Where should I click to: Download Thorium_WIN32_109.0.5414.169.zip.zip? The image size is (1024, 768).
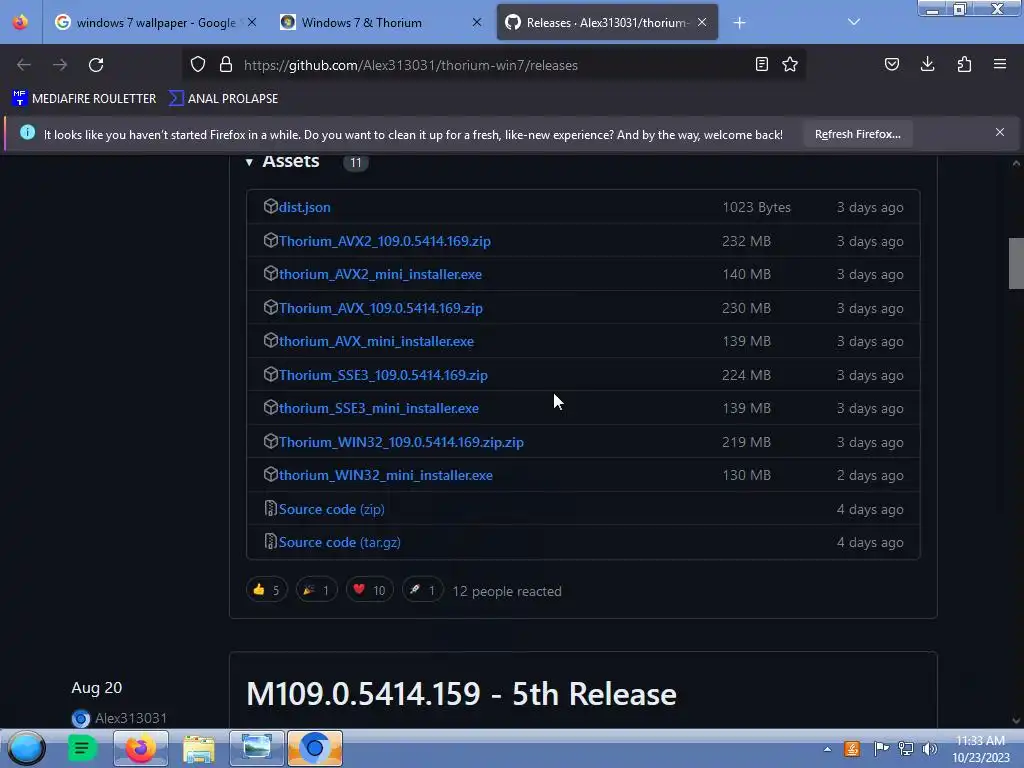[x=401, y=442]
